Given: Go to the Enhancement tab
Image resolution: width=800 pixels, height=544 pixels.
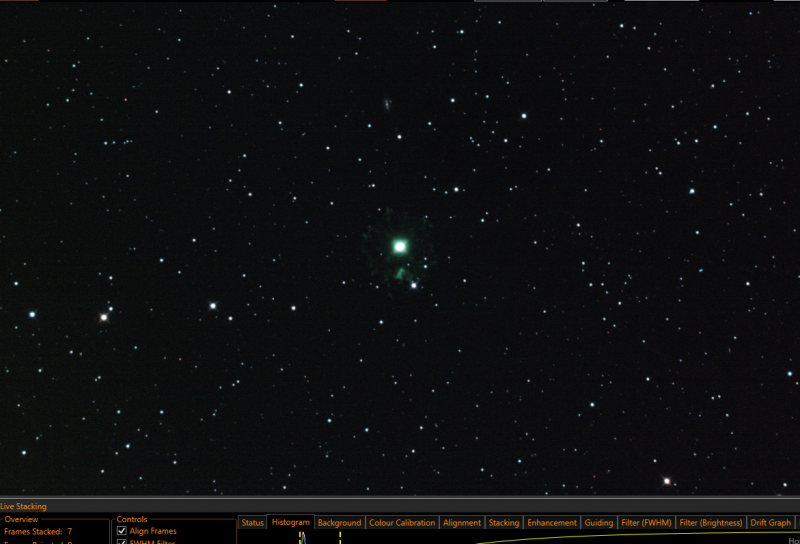Looking at the screenshot, I should tap(552, 523).
